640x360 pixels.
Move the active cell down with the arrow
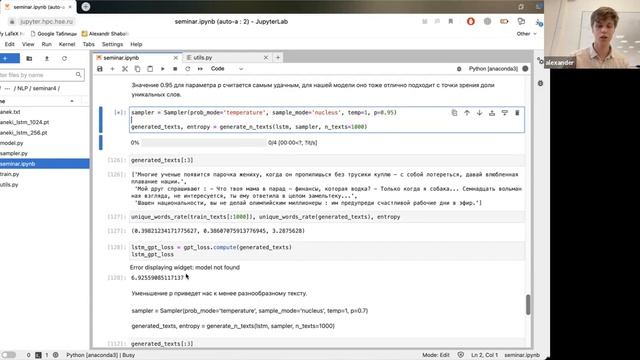pyautogui.click(x=480, y=113)
